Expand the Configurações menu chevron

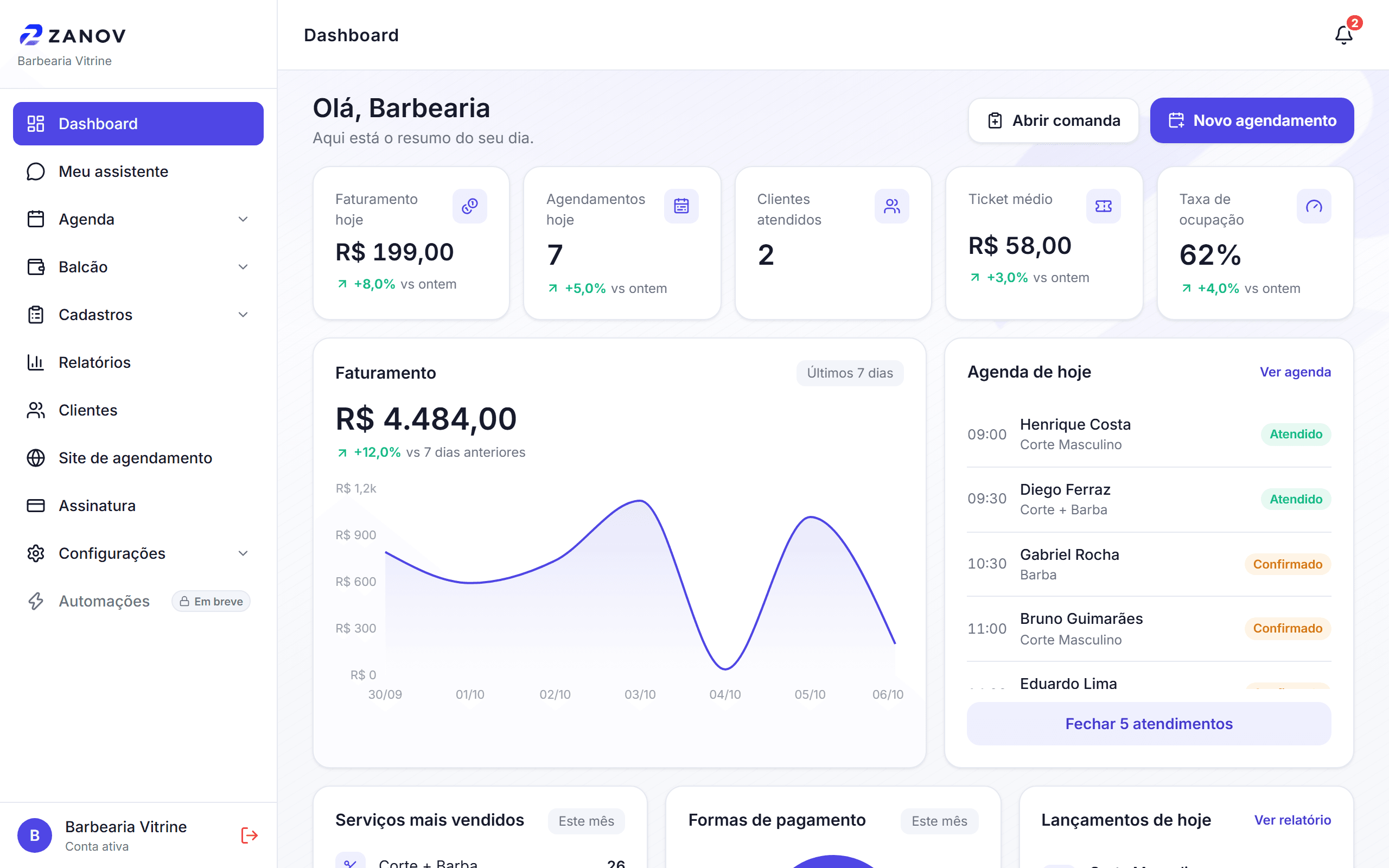pyautogui.click(x=244, y=553)
